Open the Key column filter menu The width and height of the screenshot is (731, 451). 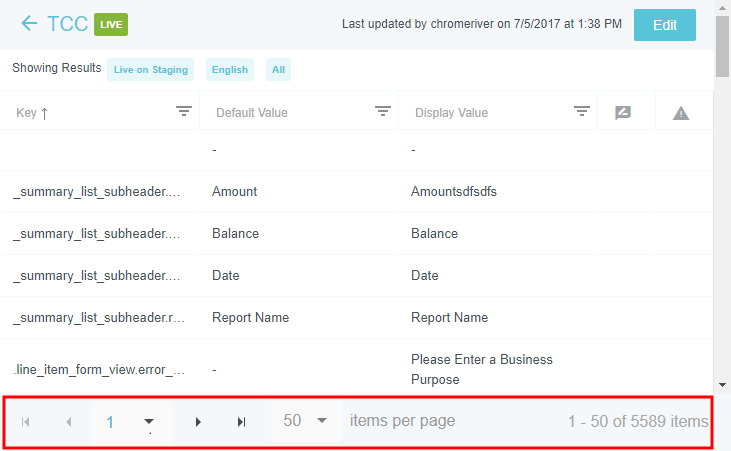click(x=184, y=112)
